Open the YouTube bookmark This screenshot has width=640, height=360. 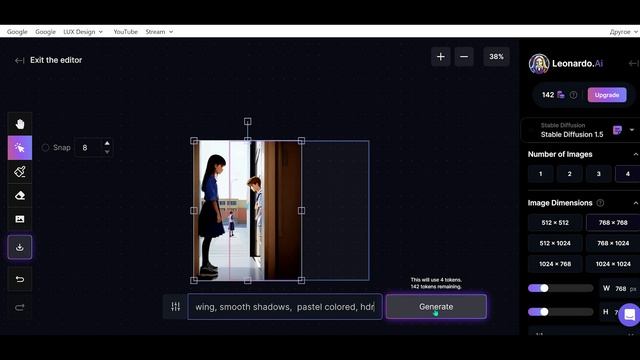point(125,31)
